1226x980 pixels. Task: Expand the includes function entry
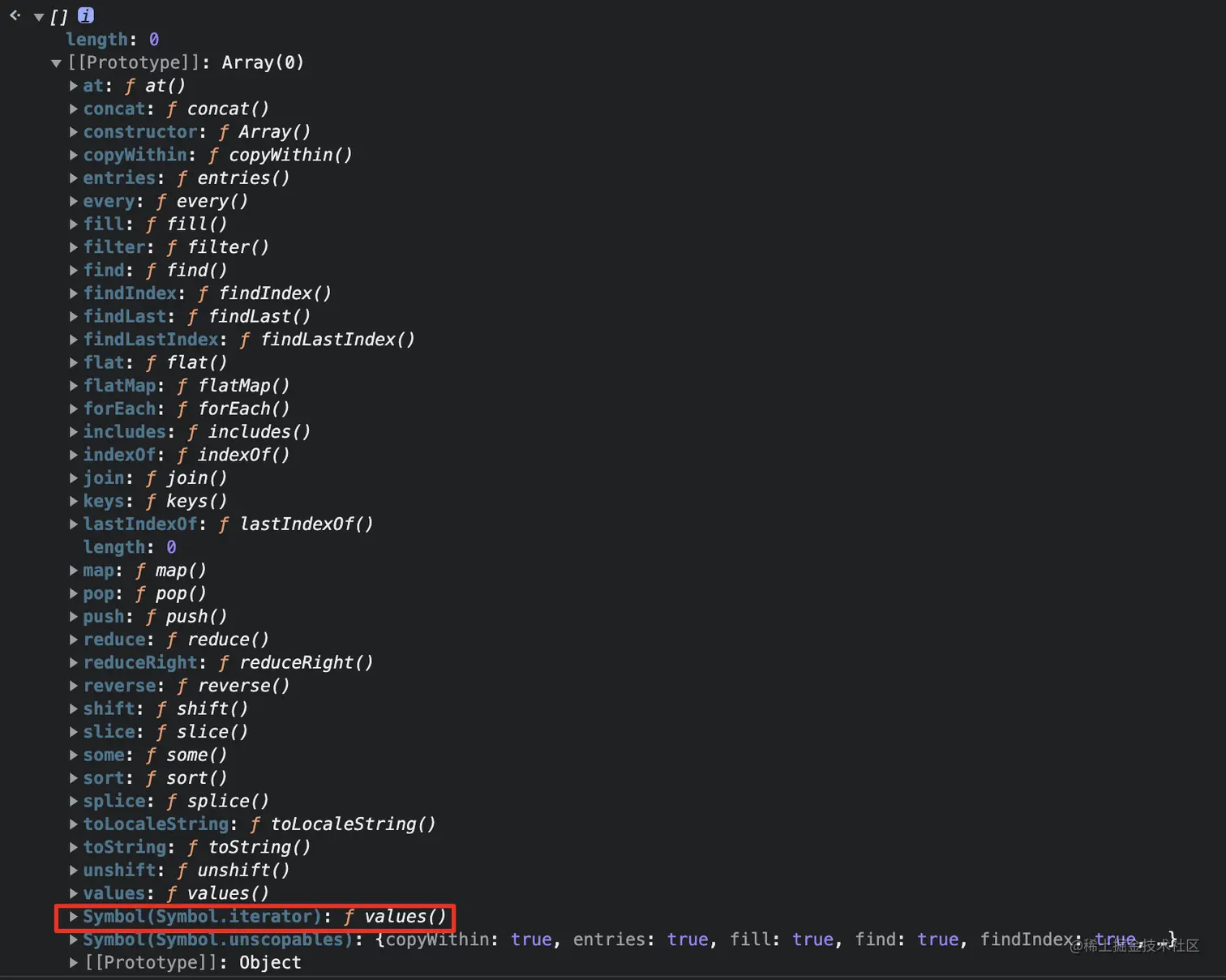pos(74,432)
